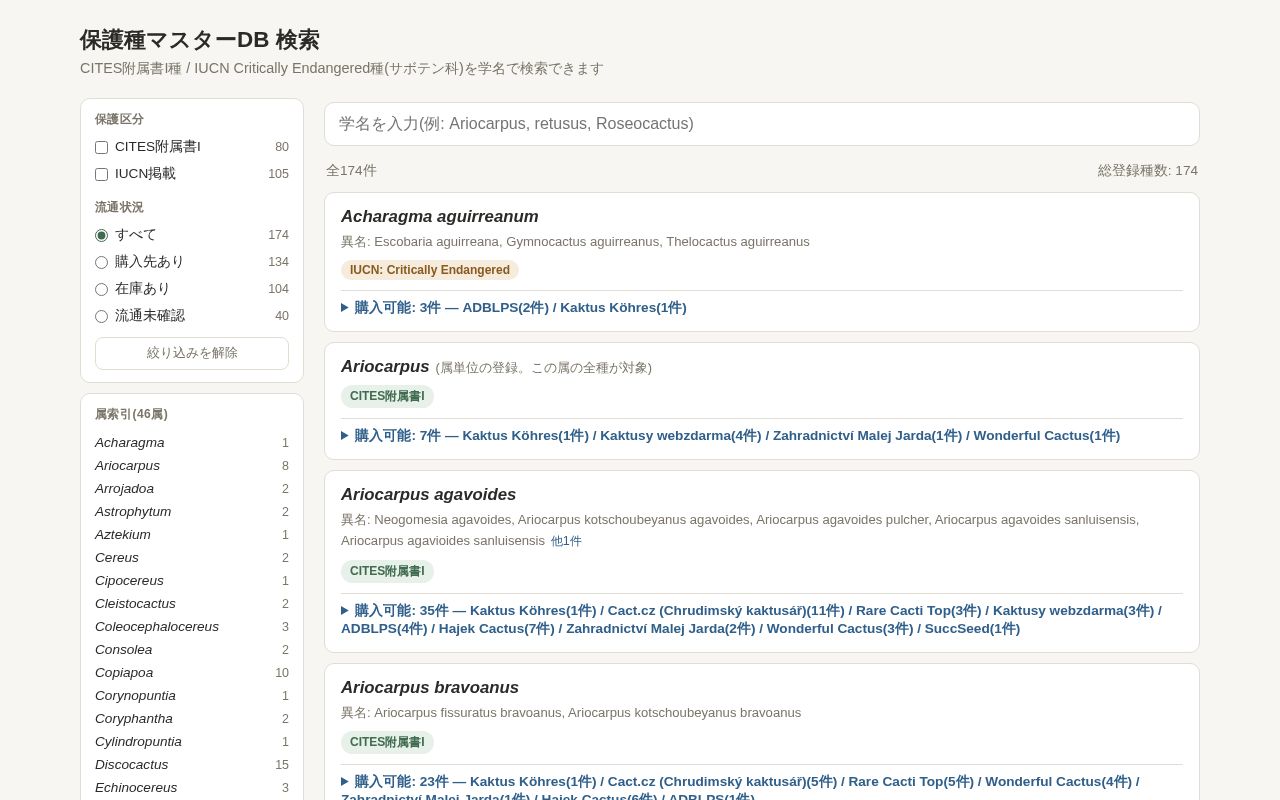Select Coryphantha from the genus index
The image size is (1280, 800).
point(192,719)
